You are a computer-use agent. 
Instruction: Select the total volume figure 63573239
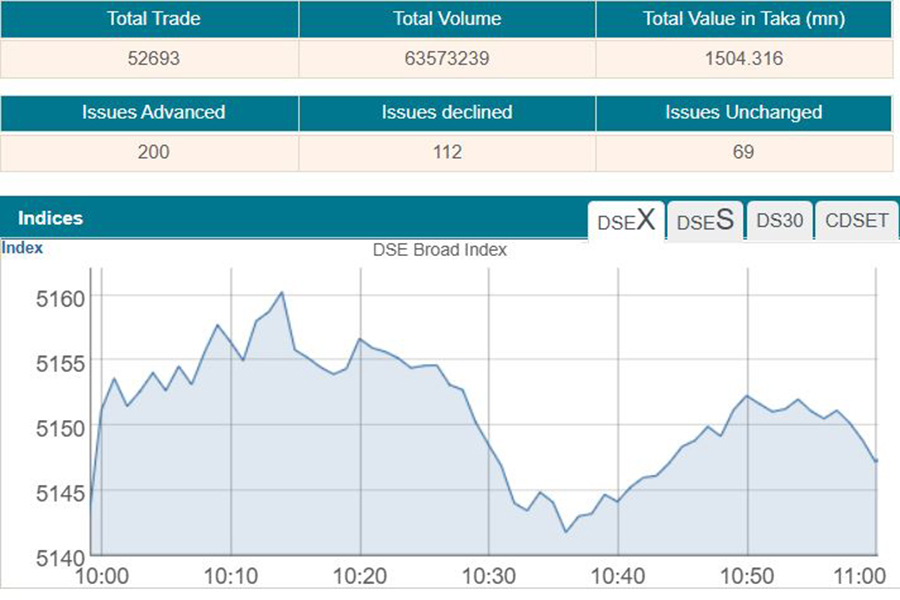point(447,59)
